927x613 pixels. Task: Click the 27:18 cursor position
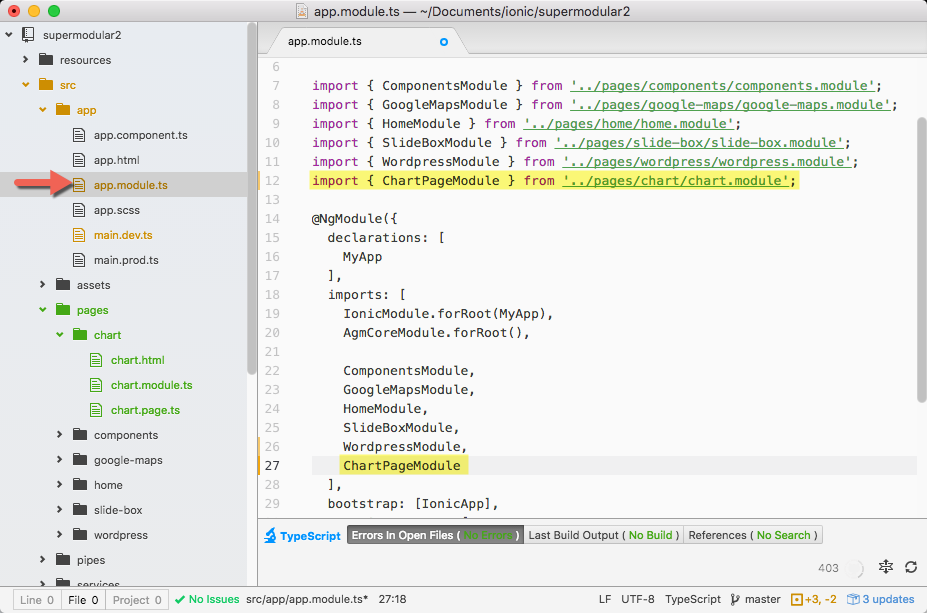[x=392, y=599]
